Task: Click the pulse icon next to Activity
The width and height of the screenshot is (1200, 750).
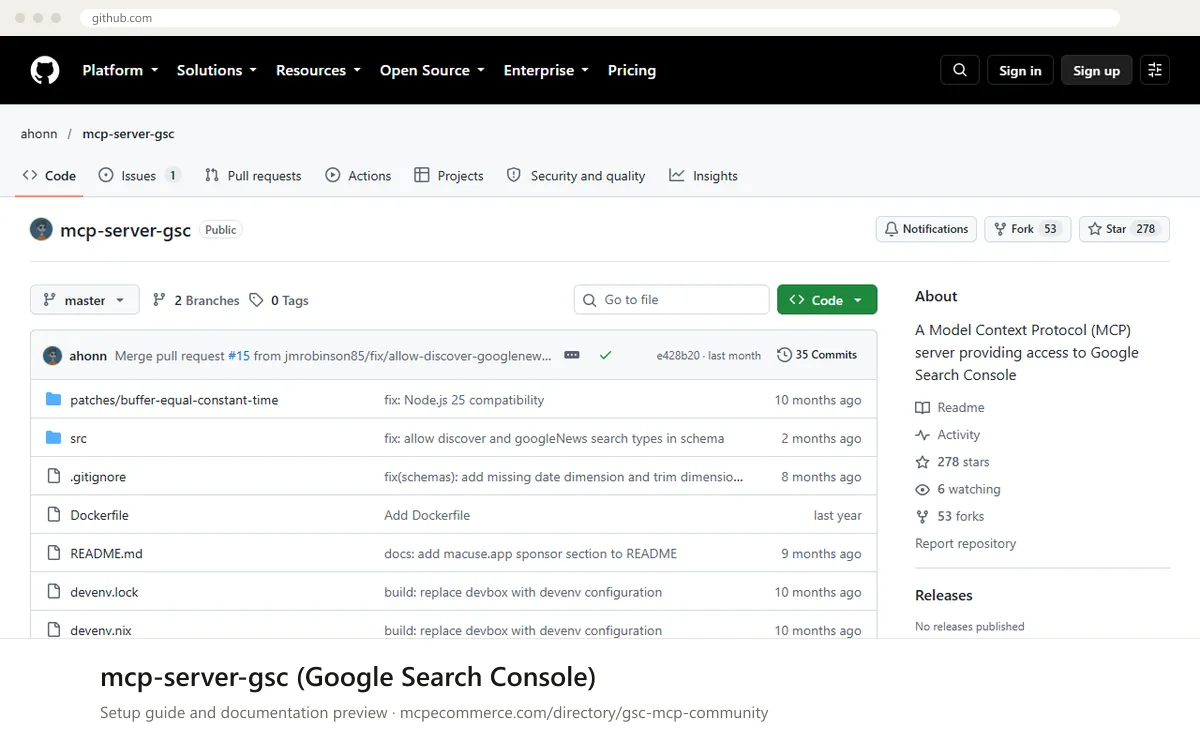Action: tap(923, 435)
